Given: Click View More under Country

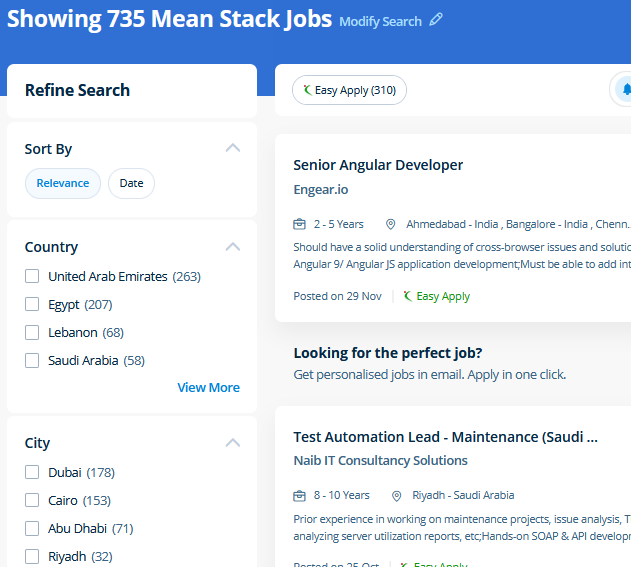Looking at the screenshot, I should [208, 387].
